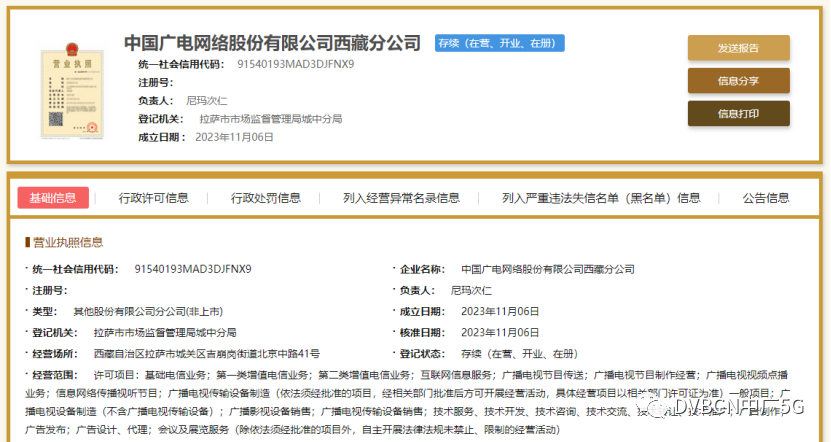Click header 成立日期 value 2023年11月06日

[234, 137]
